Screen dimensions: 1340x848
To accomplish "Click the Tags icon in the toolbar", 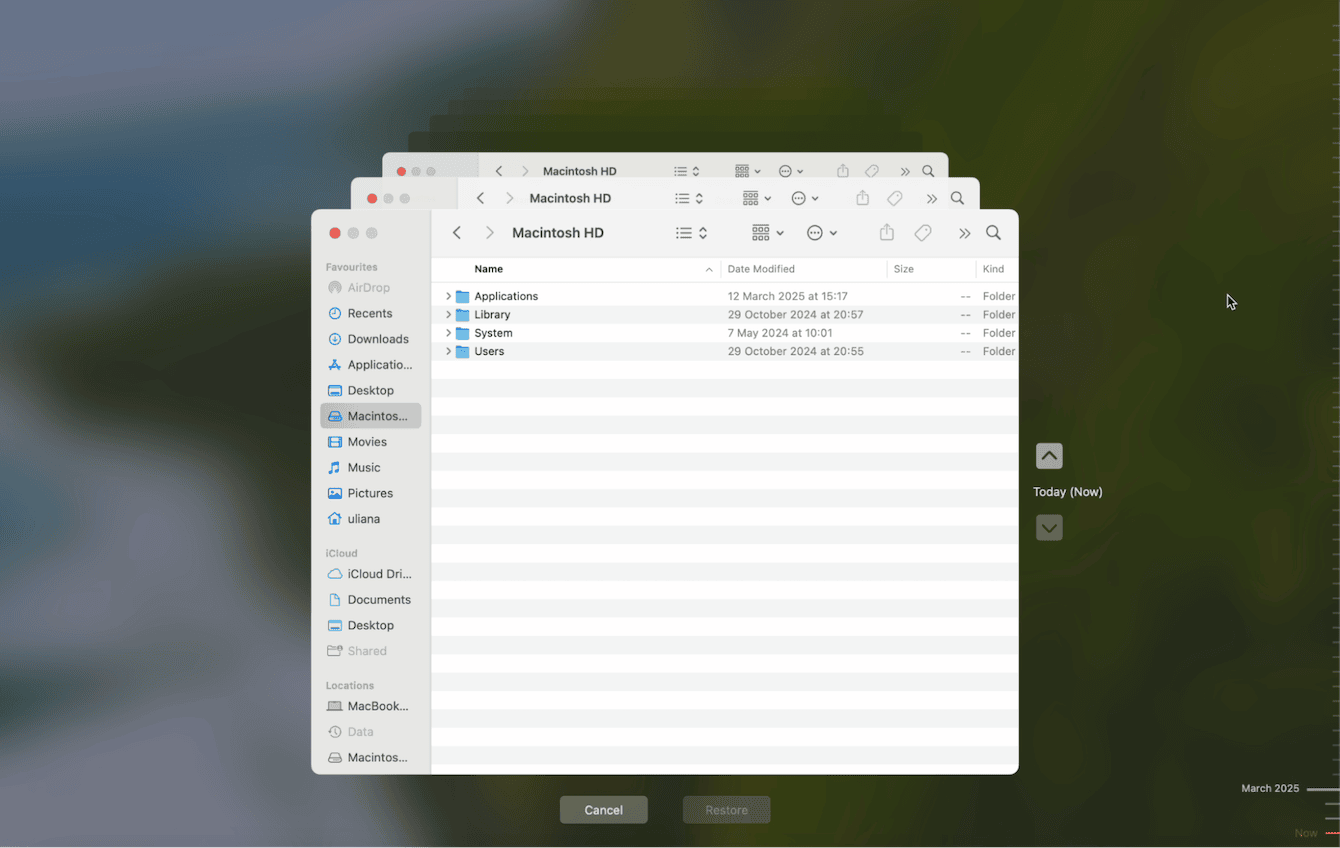I will pyautogui.click(x=922, y=232).
